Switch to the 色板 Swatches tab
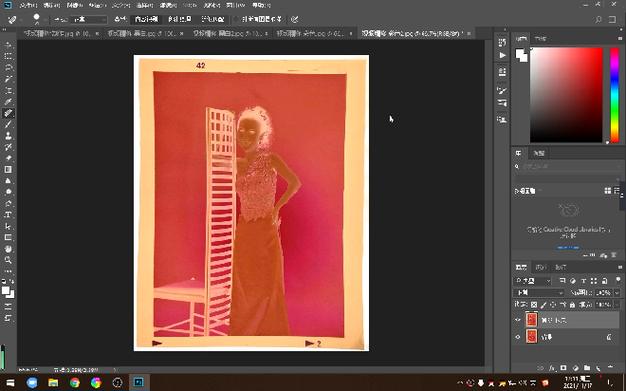Image resolution: width=626 pixels, height=391 pixels. pyautogui.click(x=541, y=38)
